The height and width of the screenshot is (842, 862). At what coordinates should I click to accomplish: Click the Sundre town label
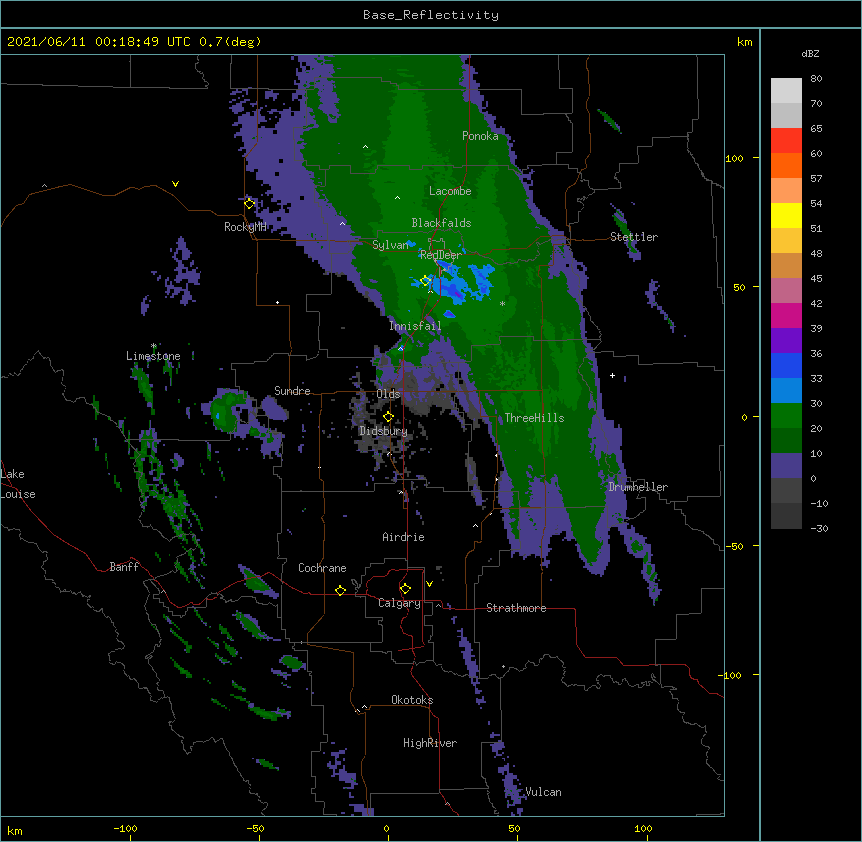click(292, 391)
